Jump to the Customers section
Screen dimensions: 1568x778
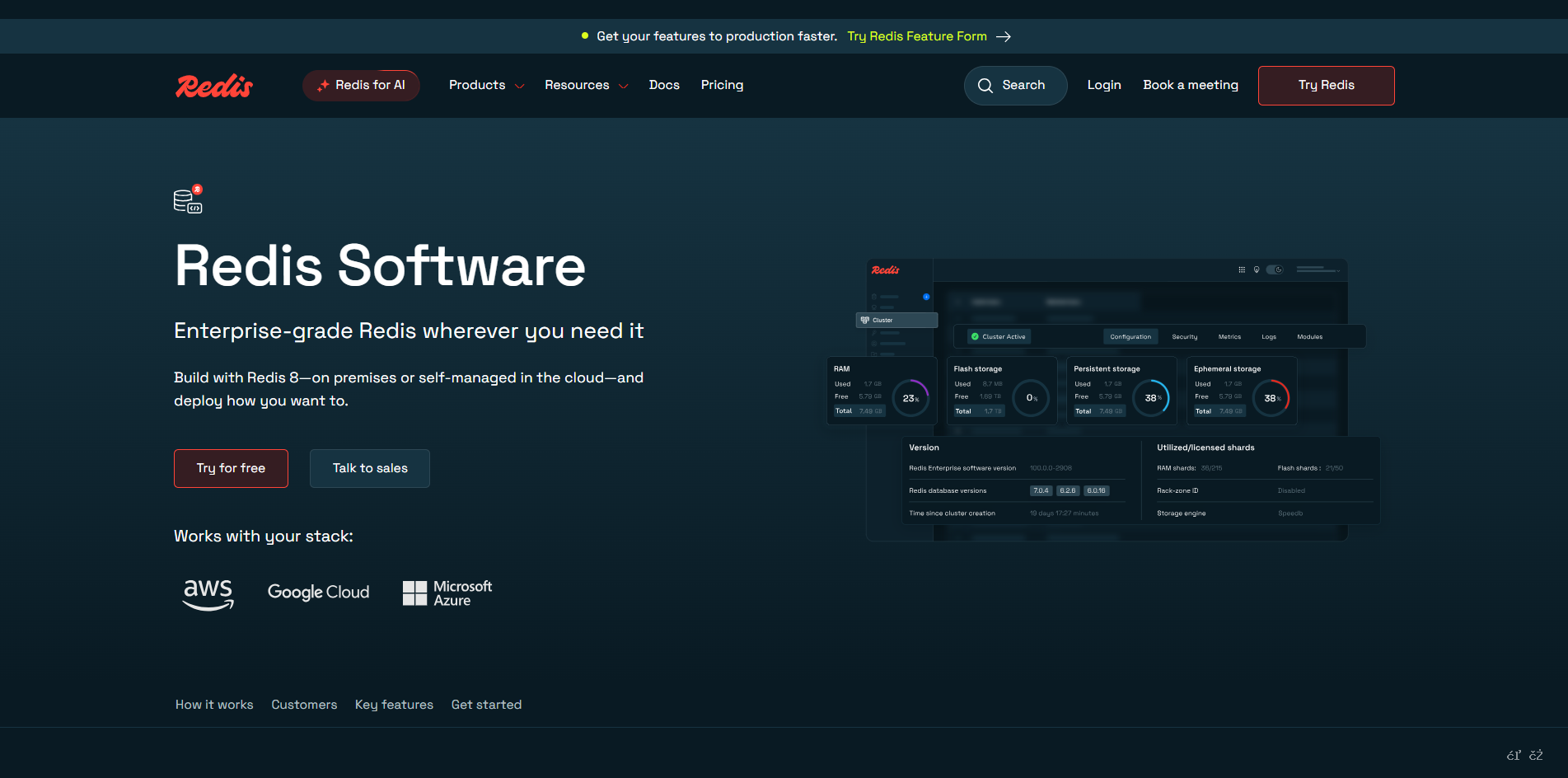(x=304, y=705)
